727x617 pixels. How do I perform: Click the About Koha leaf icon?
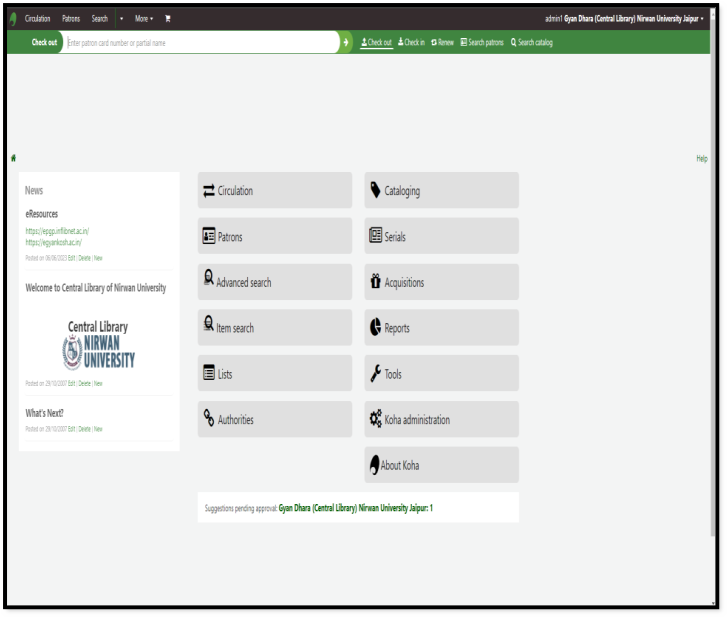(x=374, y=464)
